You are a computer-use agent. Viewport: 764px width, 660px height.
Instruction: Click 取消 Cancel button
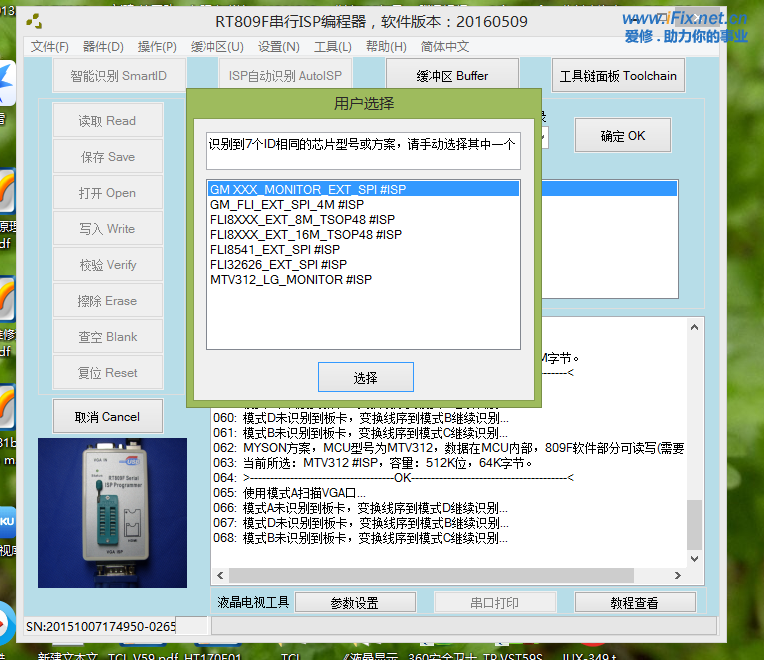108,416
